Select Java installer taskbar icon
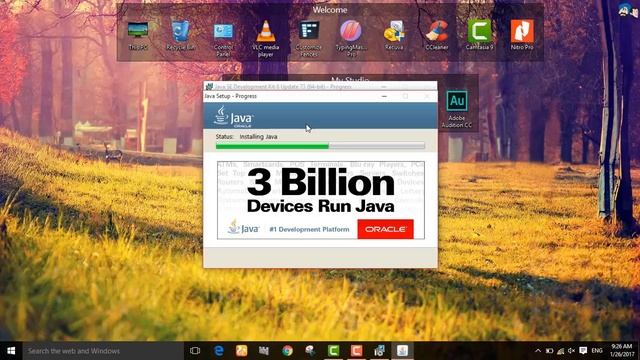 [x=402, y=351]
